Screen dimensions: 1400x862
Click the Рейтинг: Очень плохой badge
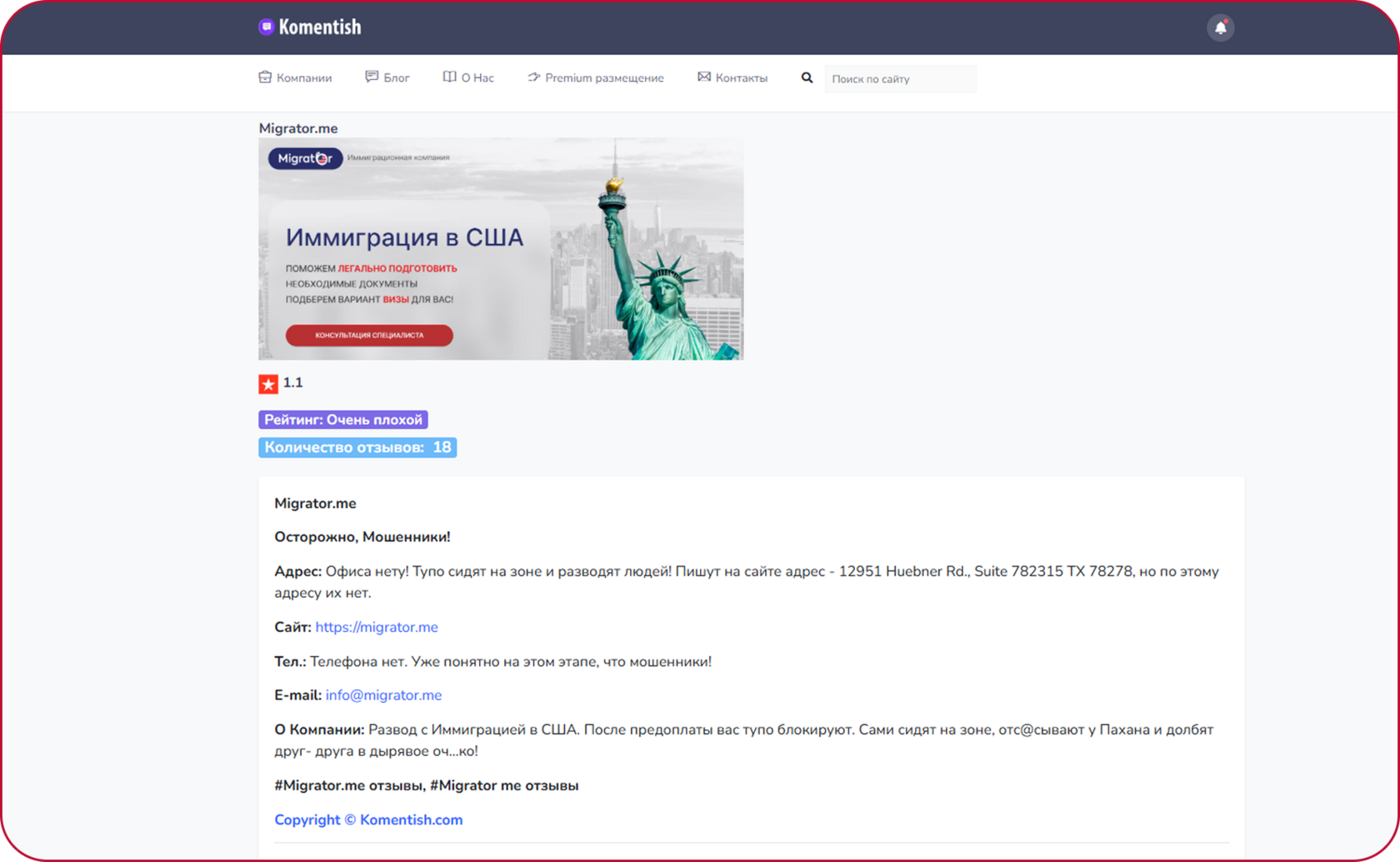(343, 420)
